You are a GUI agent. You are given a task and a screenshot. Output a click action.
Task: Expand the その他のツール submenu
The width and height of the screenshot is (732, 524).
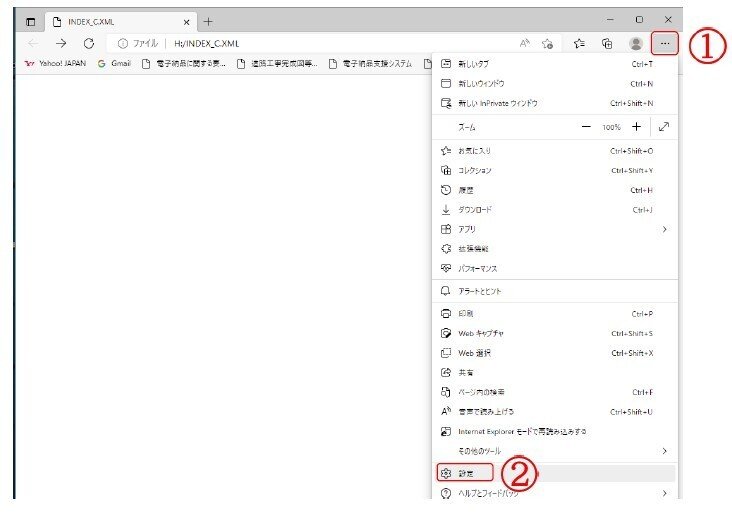pos(555,451)
